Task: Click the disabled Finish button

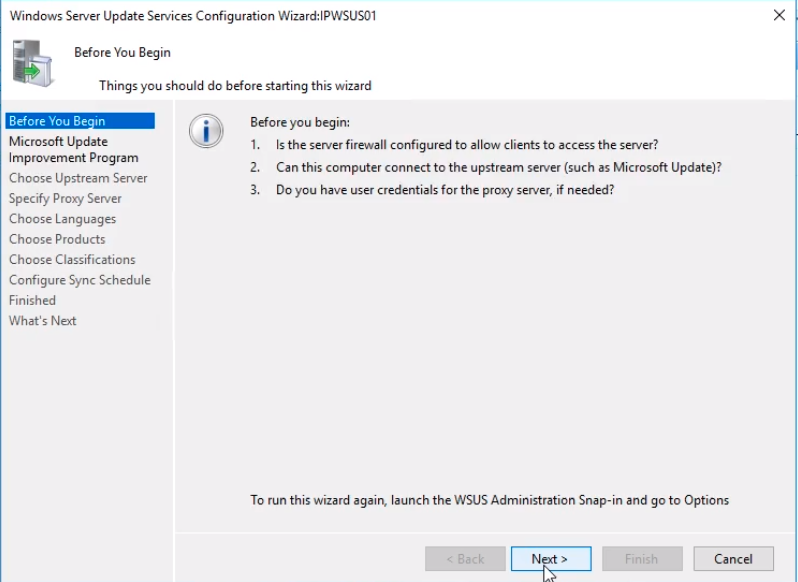Action: 642,559
